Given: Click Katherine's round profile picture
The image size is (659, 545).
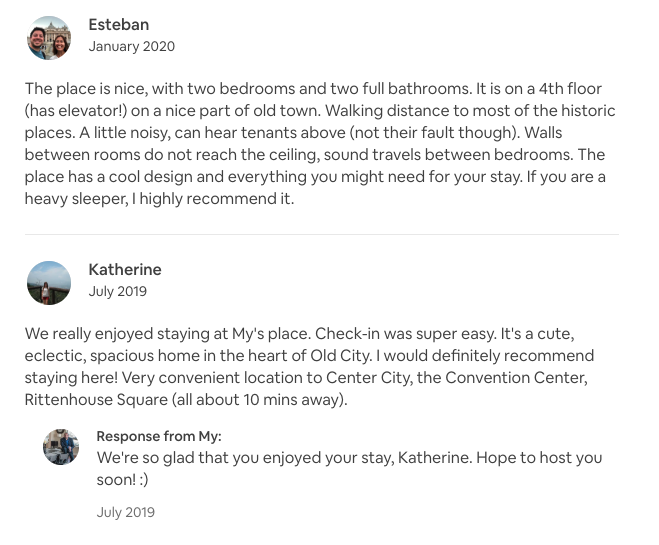Looking at the screenshot, I should [x=49, y=283].
